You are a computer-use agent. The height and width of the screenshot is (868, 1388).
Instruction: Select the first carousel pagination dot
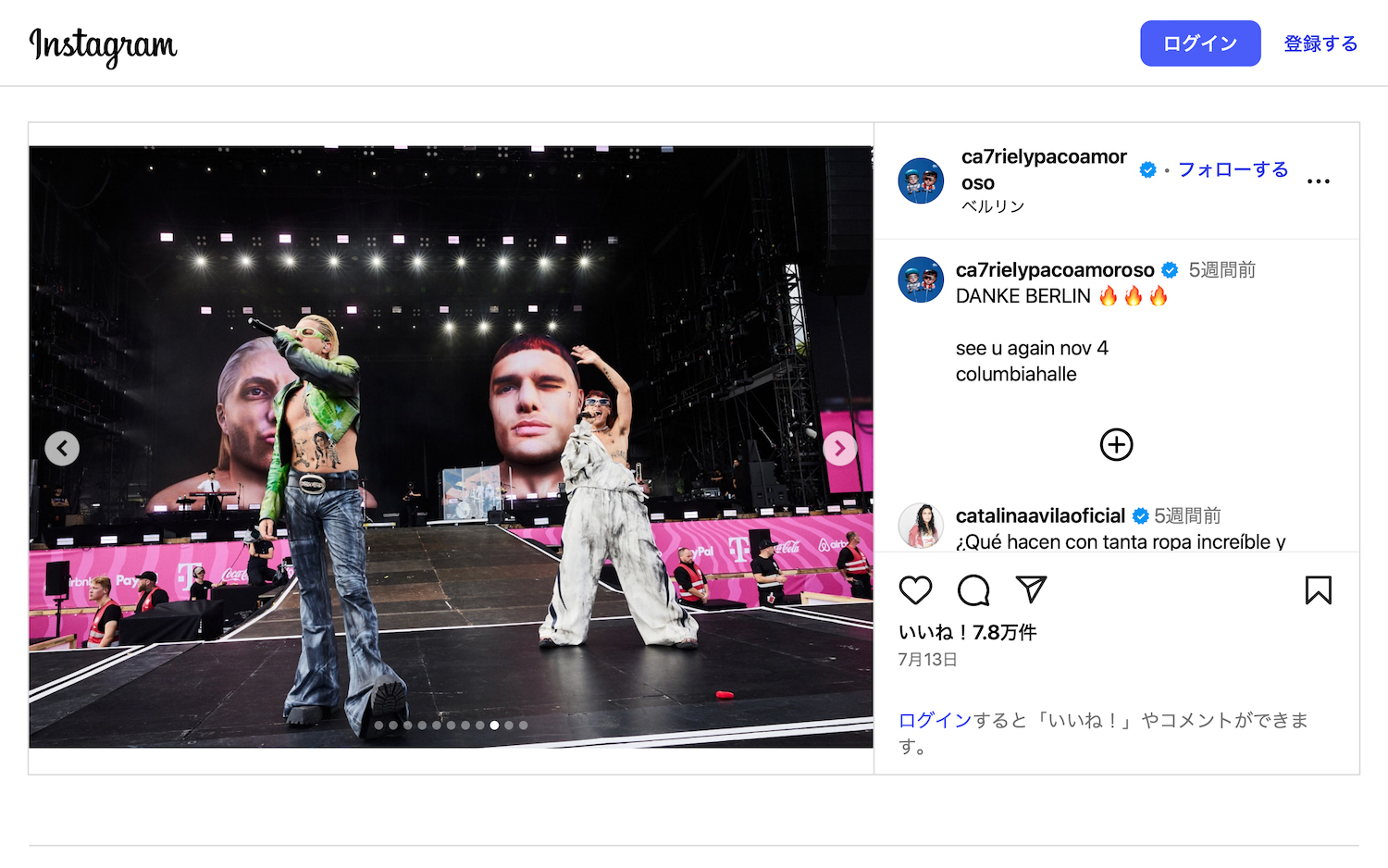(378, 725)
